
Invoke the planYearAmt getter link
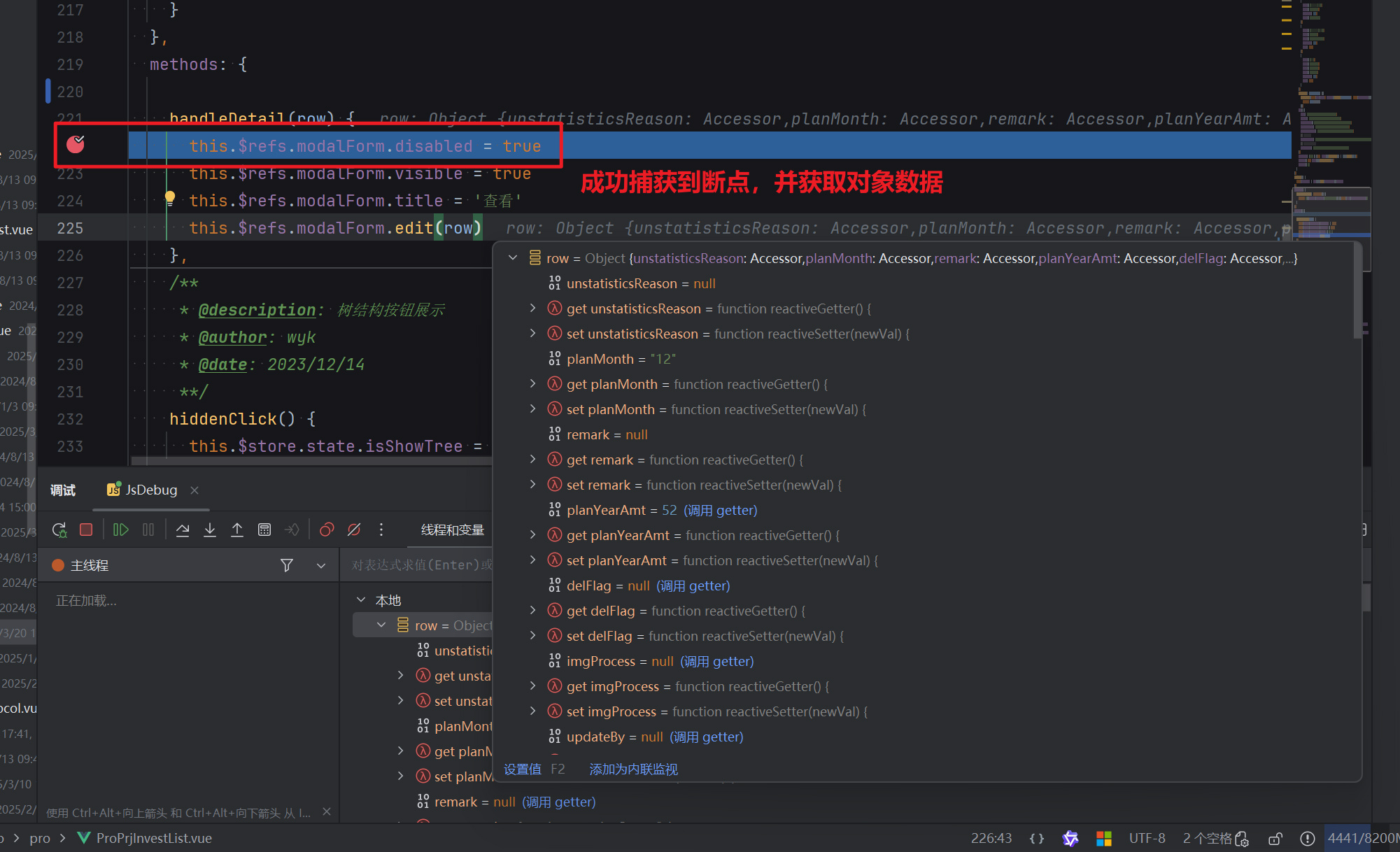tap(720, 510)
